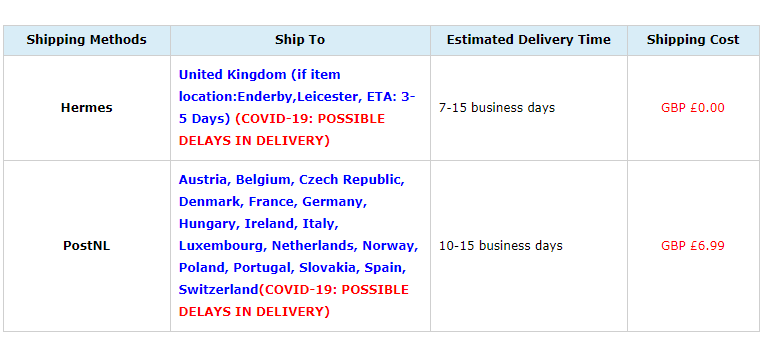Click the Shipping Methods column header

pyautogui.click(x=87, y=40)
